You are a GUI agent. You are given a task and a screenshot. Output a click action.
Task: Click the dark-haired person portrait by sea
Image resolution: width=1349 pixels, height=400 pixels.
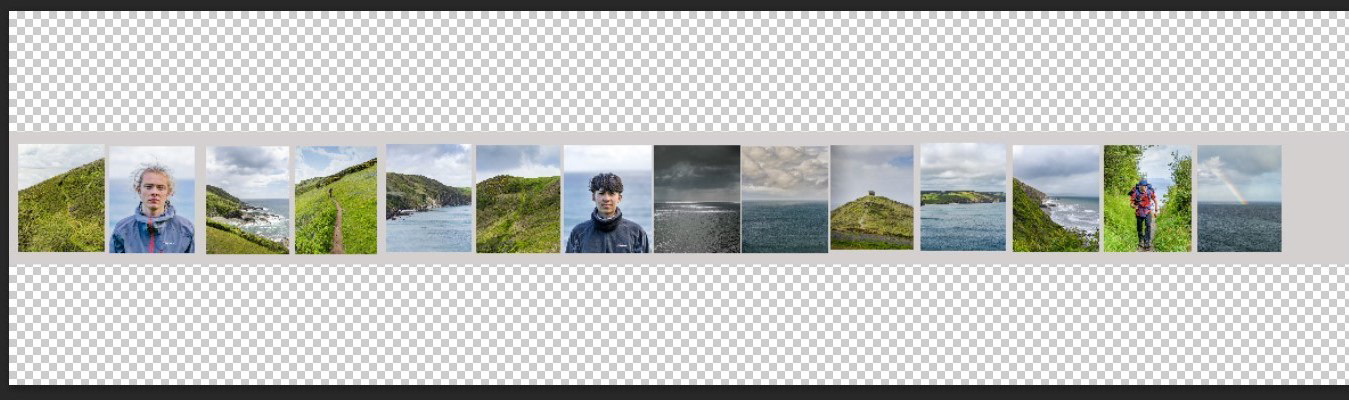pyautogui.click(x=607, y=199)
